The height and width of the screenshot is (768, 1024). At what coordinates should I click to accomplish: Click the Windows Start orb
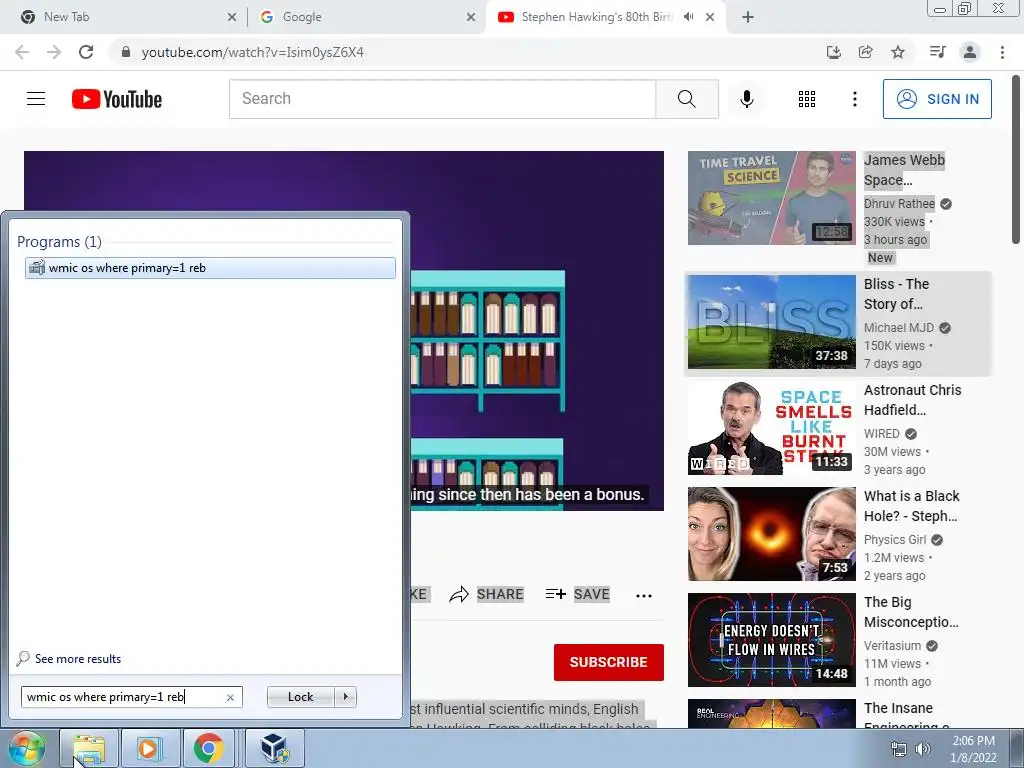pyautogui.click(x=27, y=748)
